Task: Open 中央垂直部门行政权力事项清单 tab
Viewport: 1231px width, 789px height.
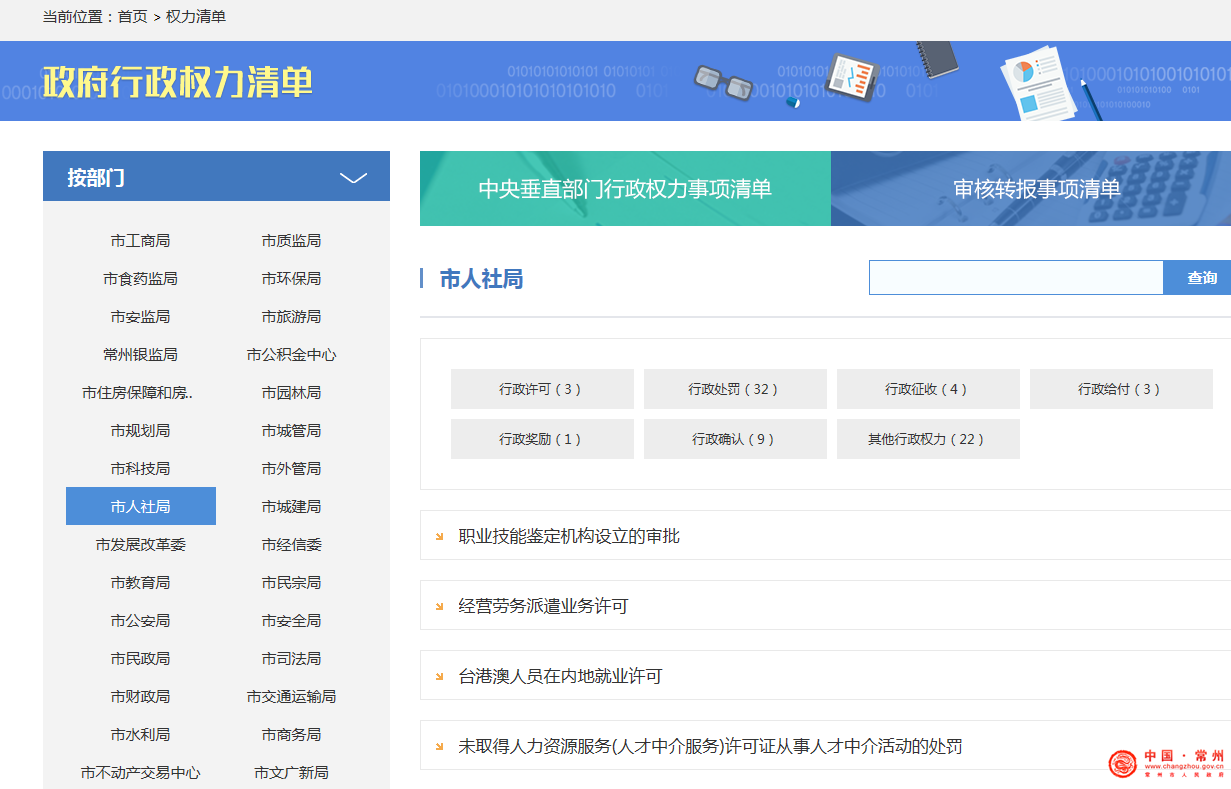Action: [625, 189]
